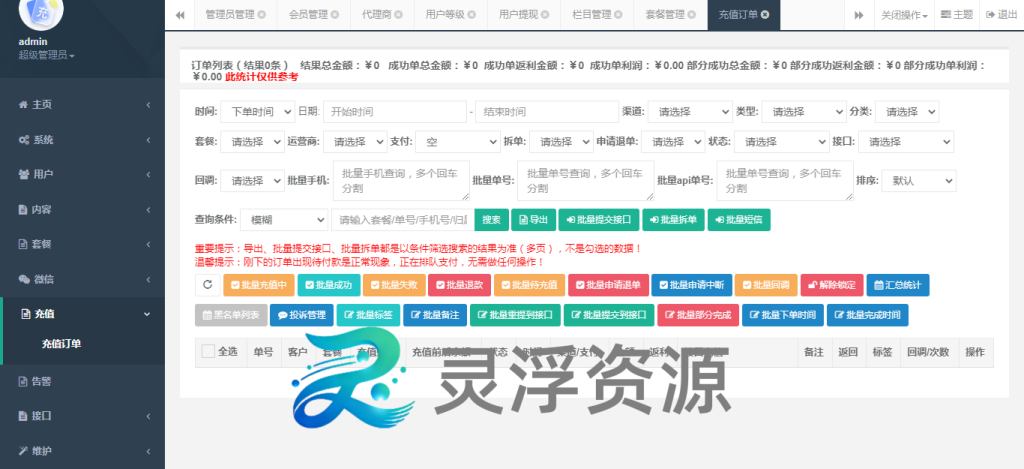
Task: Click the 批量提交接口 button
Action: click(x=599, y=220)
